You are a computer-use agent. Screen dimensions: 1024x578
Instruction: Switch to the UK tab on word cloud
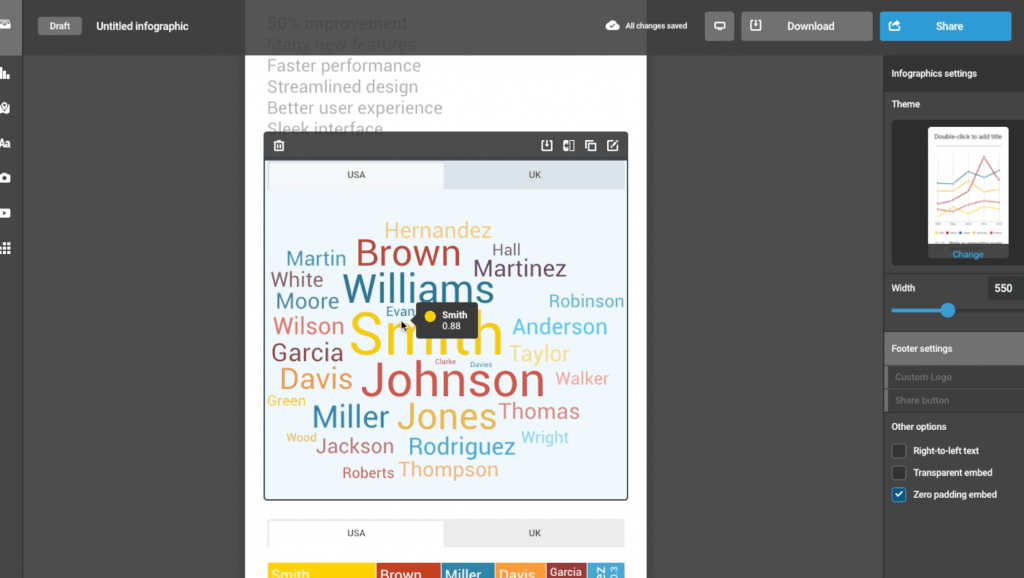click(534, 174)
